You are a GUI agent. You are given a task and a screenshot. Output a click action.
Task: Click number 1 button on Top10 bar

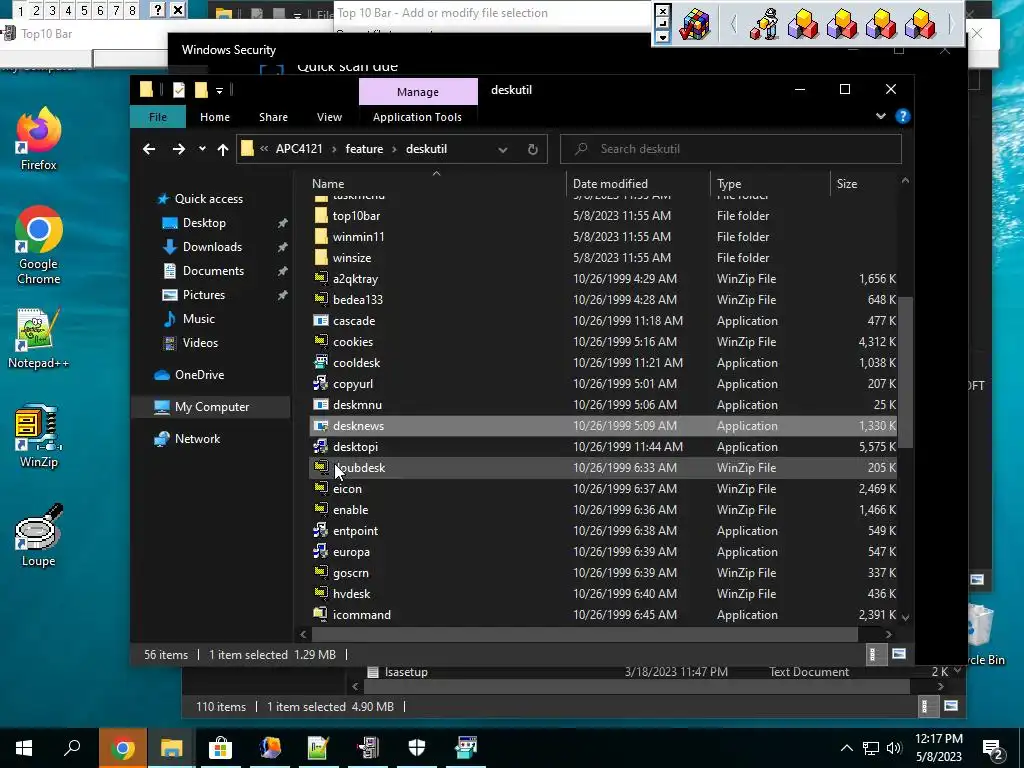click(20, 10)
